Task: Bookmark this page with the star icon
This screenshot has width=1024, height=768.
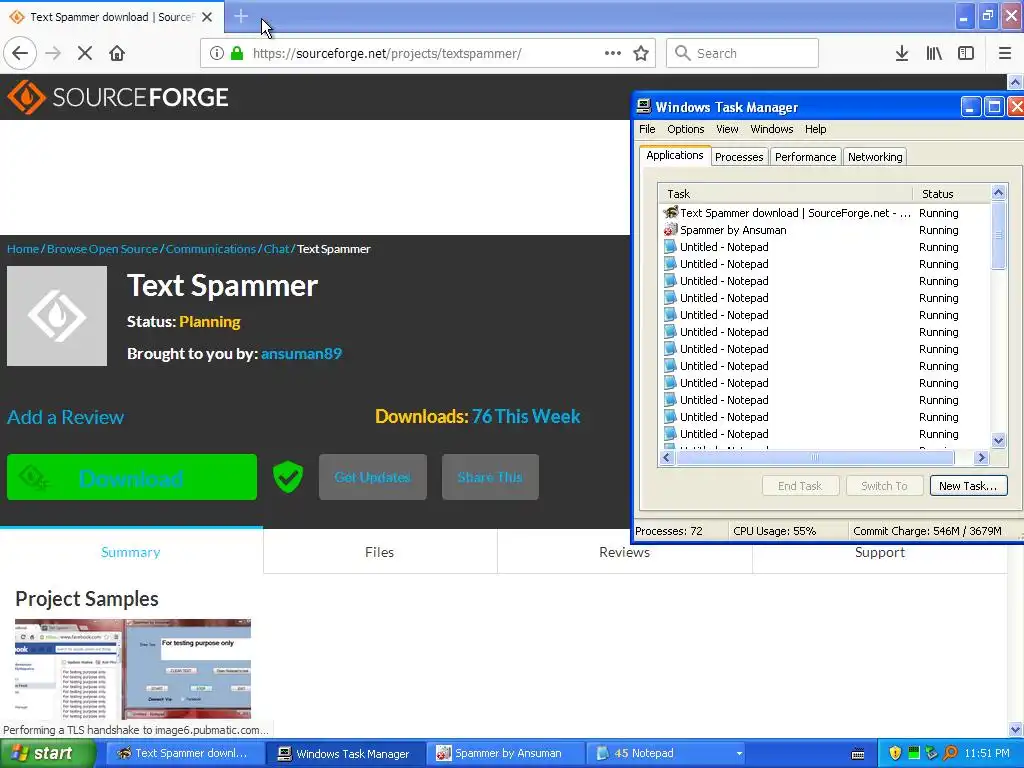Action: (641, 54)
